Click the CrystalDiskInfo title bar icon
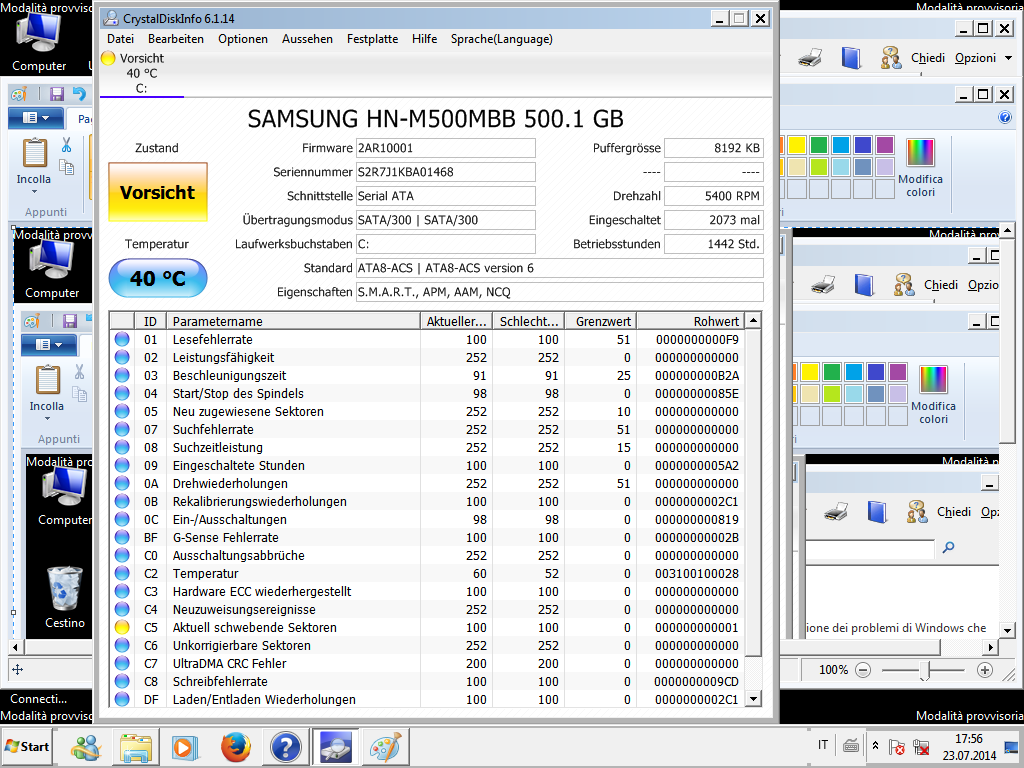 tap(112, 18)
